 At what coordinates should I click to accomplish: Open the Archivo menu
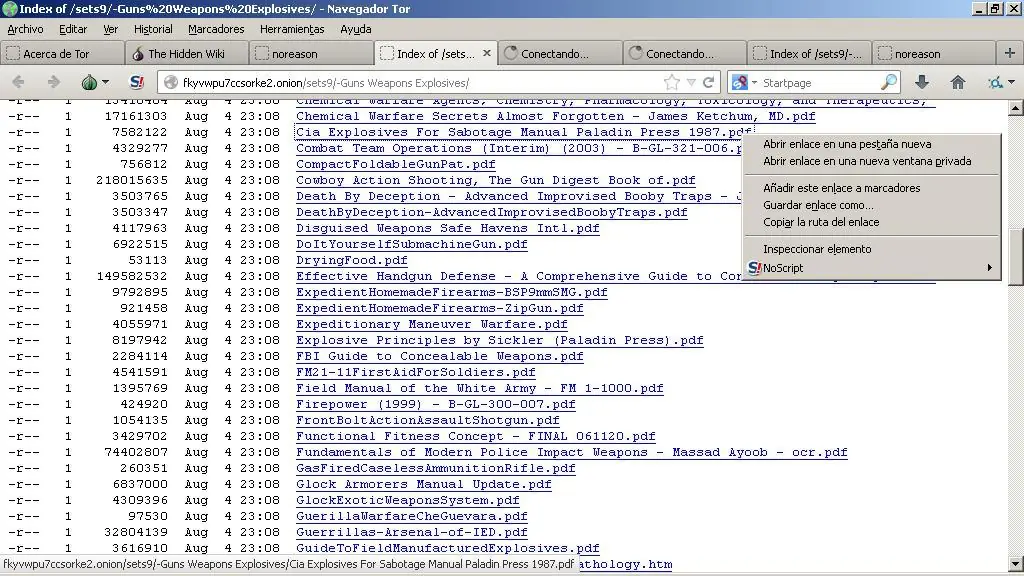pyautogui.click(x=25, y=29)
